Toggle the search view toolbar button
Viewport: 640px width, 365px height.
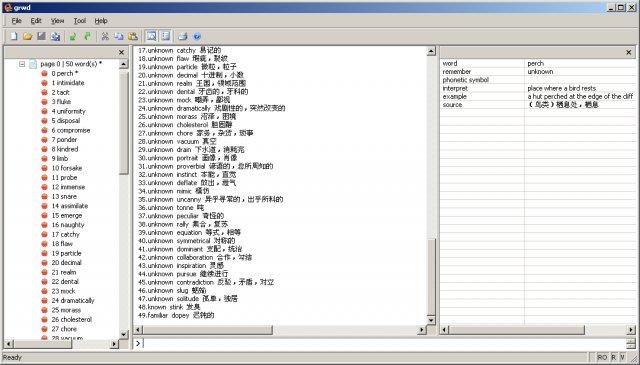tap(151, 36)
